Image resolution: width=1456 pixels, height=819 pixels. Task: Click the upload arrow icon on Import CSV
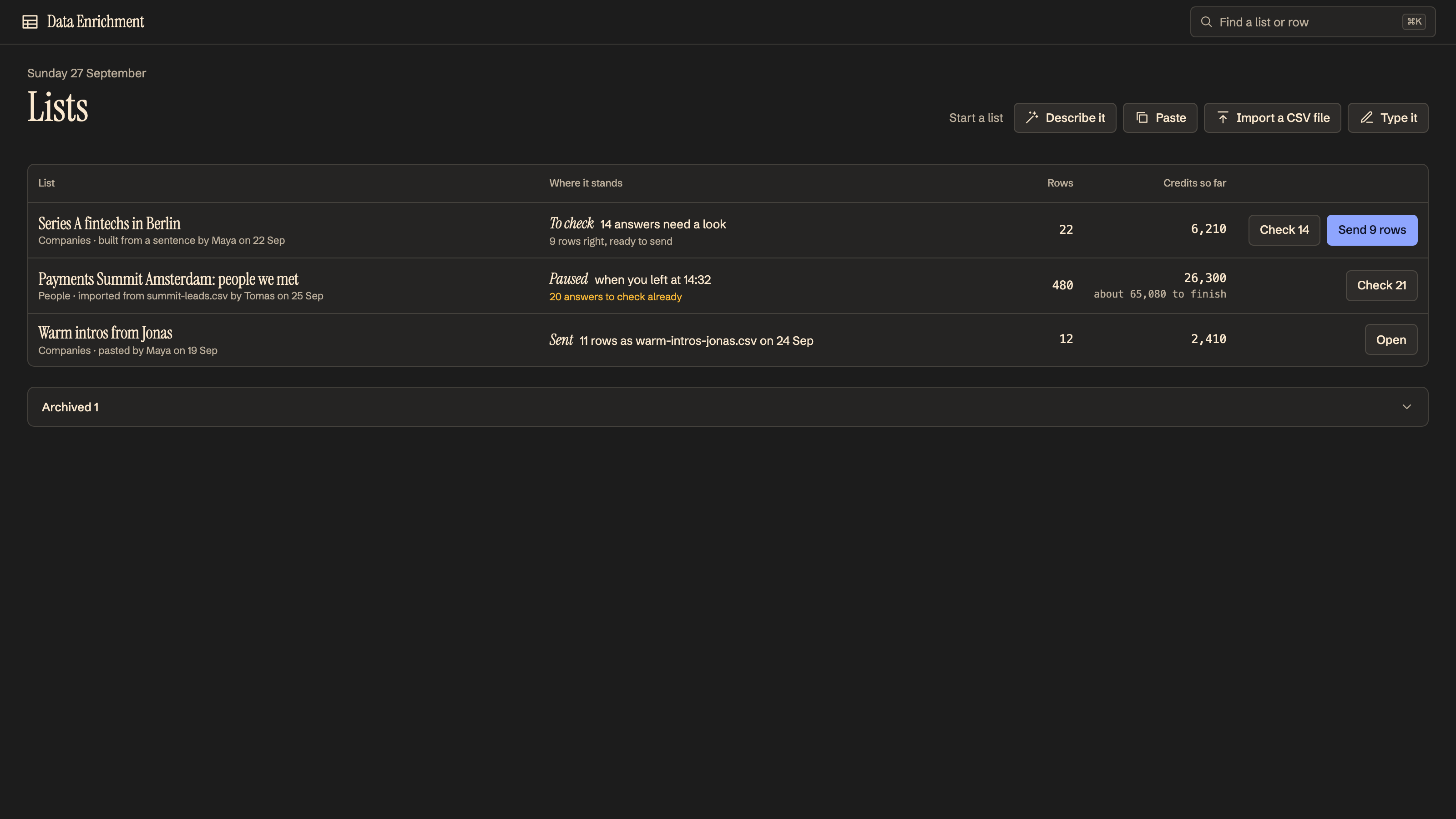coord(1223,117)
